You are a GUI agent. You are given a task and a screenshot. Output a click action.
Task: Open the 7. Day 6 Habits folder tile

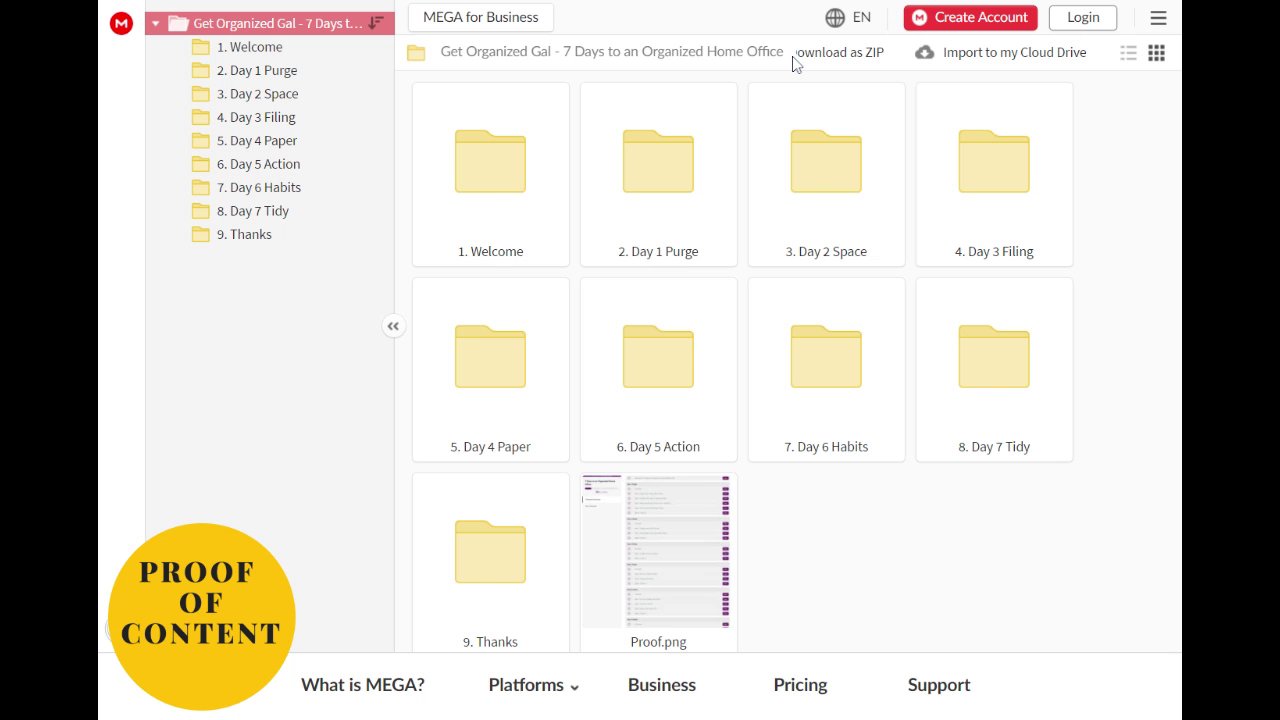[826, 369]
